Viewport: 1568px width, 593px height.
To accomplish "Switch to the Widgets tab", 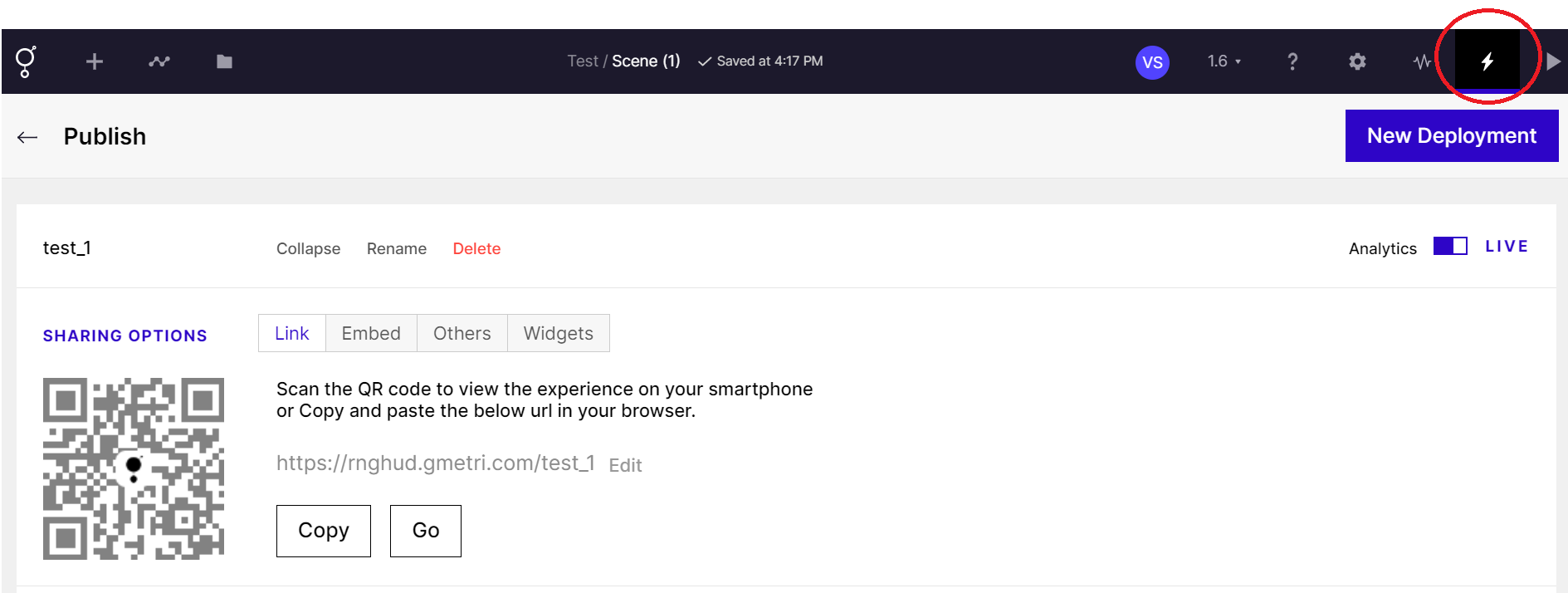I will 558,333.
